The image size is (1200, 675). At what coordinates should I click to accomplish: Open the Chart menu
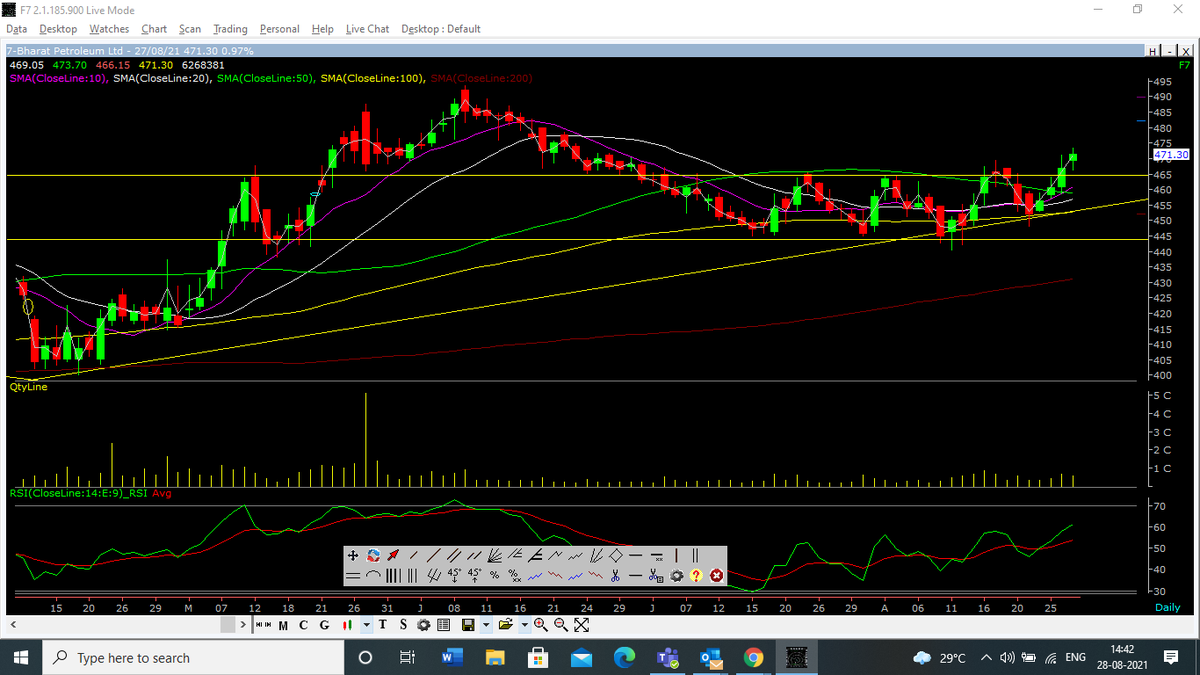coord(154,29)
